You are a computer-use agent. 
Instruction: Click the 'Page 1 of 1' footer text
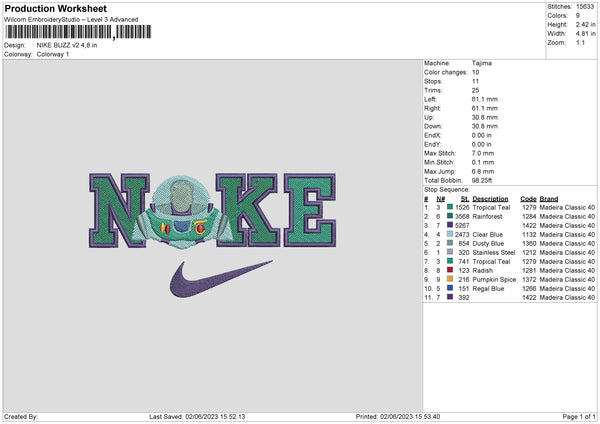tap(579, 417)
